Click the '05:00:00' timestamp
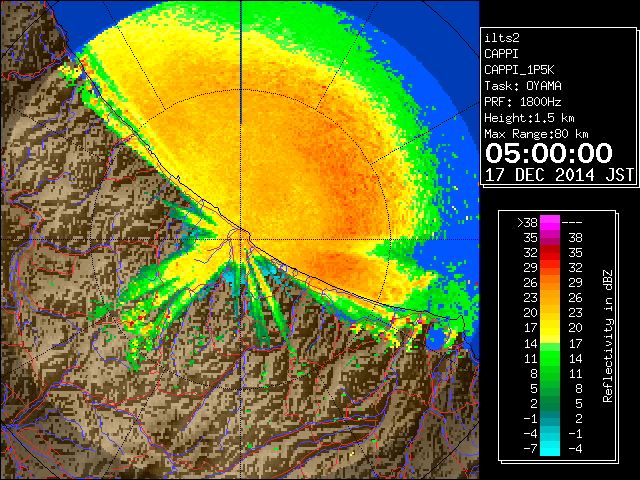The image size is (640, 480). point(549,153)
